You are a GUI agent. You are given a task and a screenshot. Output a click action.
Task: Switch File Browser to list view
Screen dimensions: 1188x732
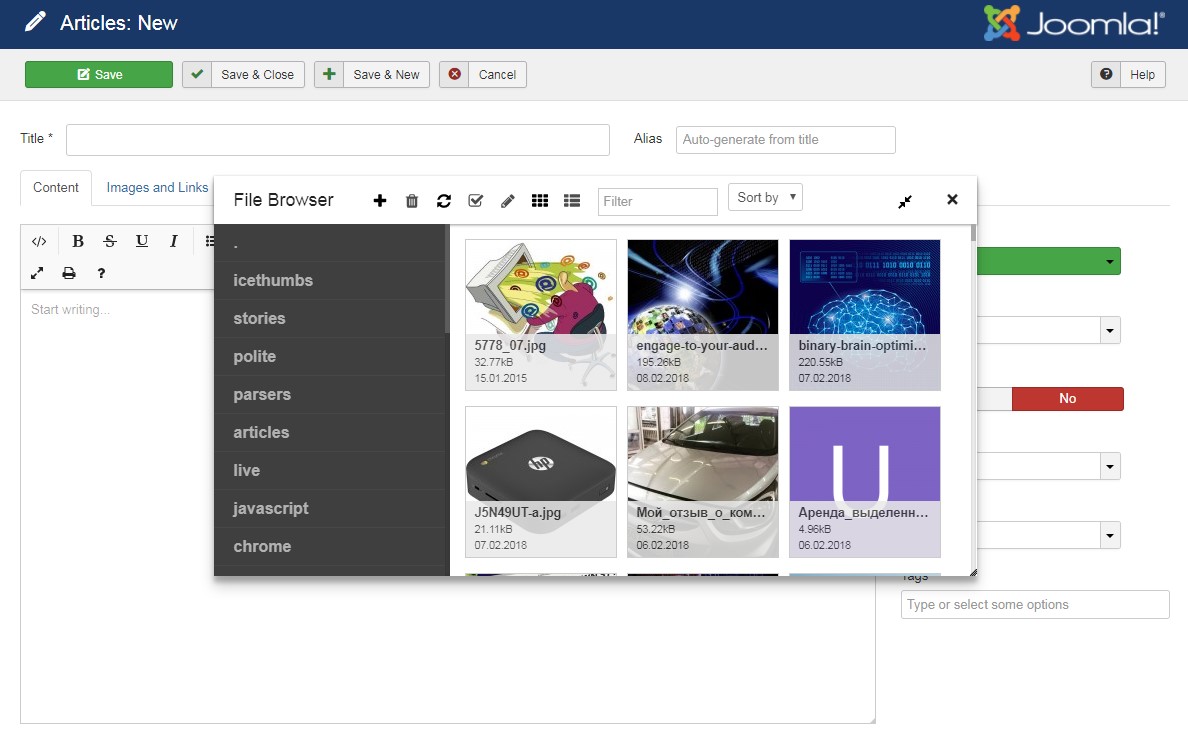[x=572, y=201]
